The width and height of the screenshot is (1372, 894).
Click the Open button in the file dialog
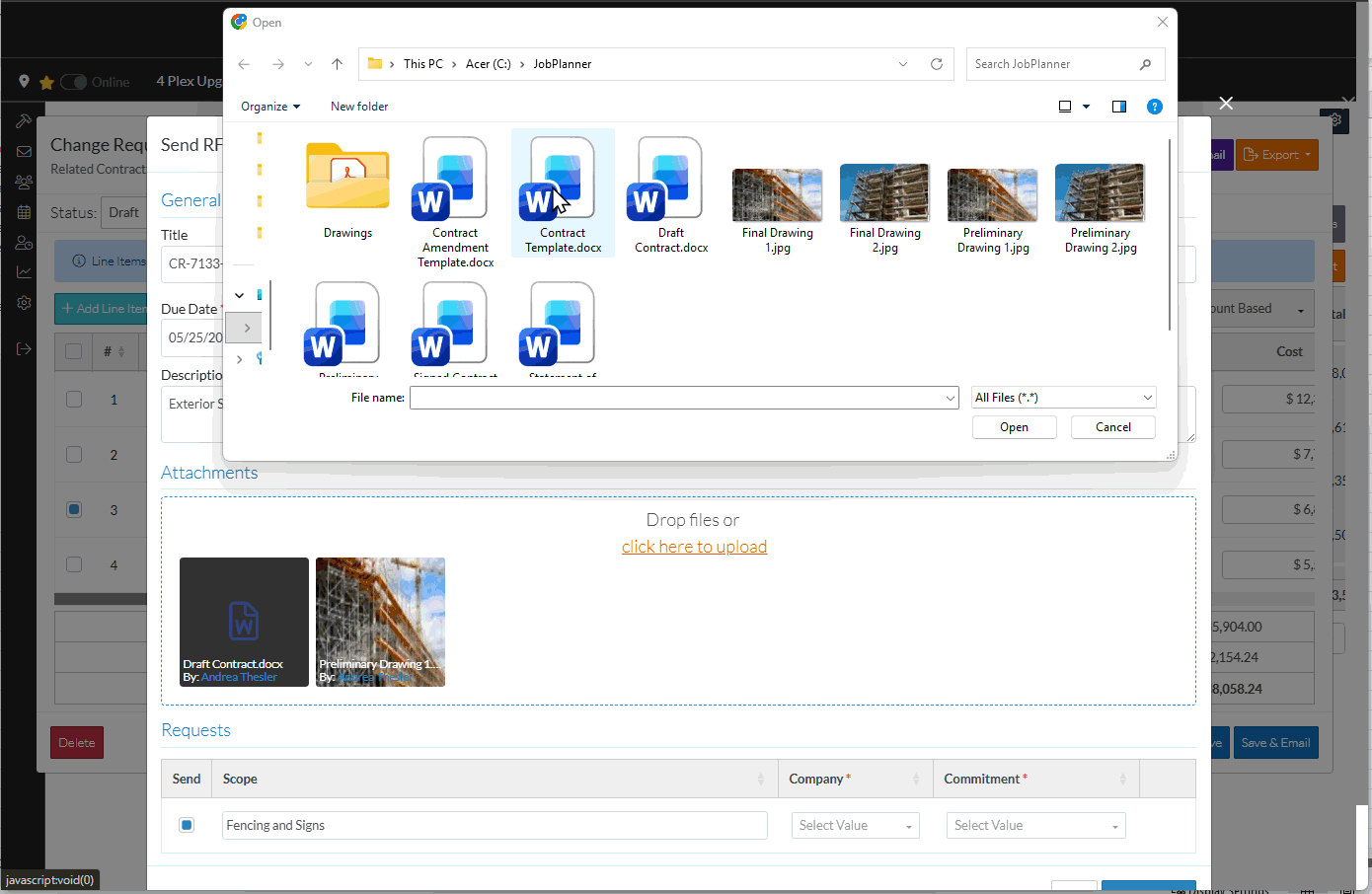tap(1014, 427)
